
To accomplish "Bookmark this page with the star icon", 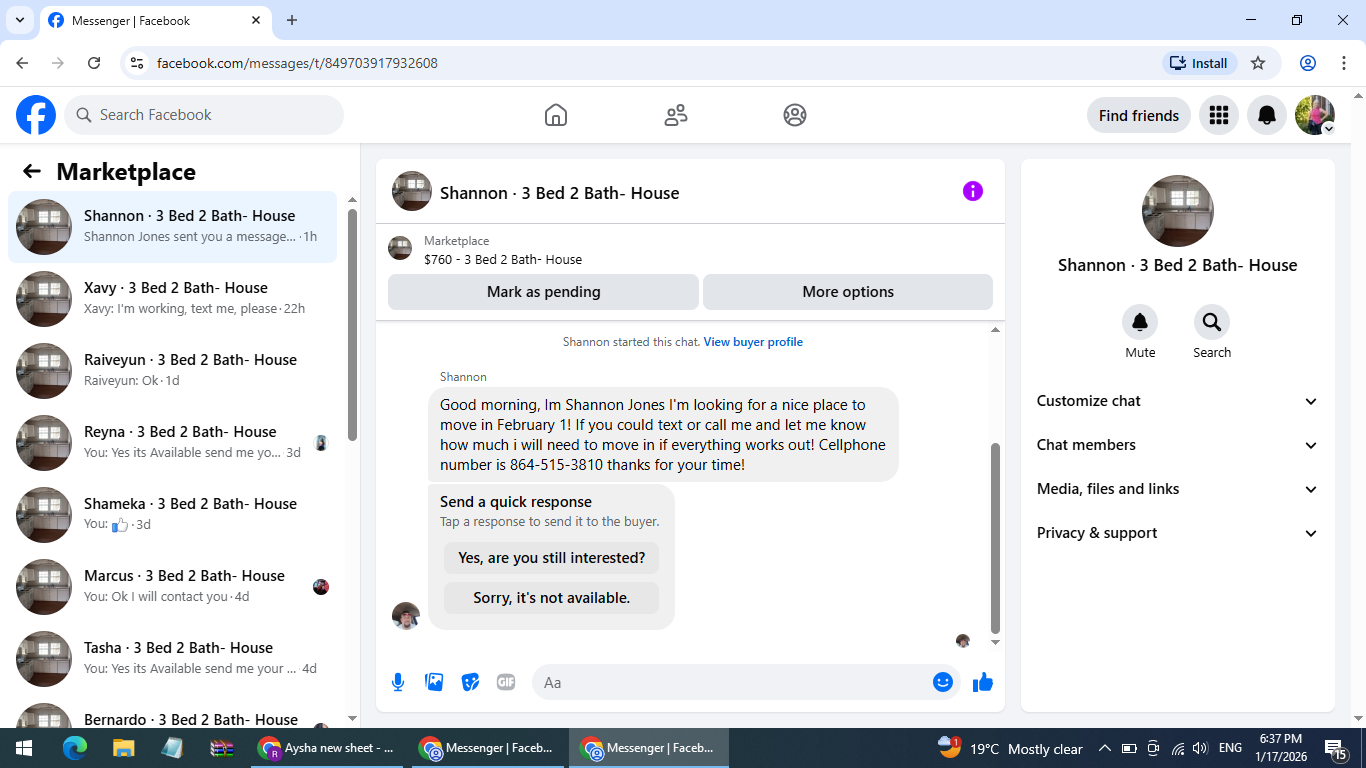I will tap(1258, 63).
